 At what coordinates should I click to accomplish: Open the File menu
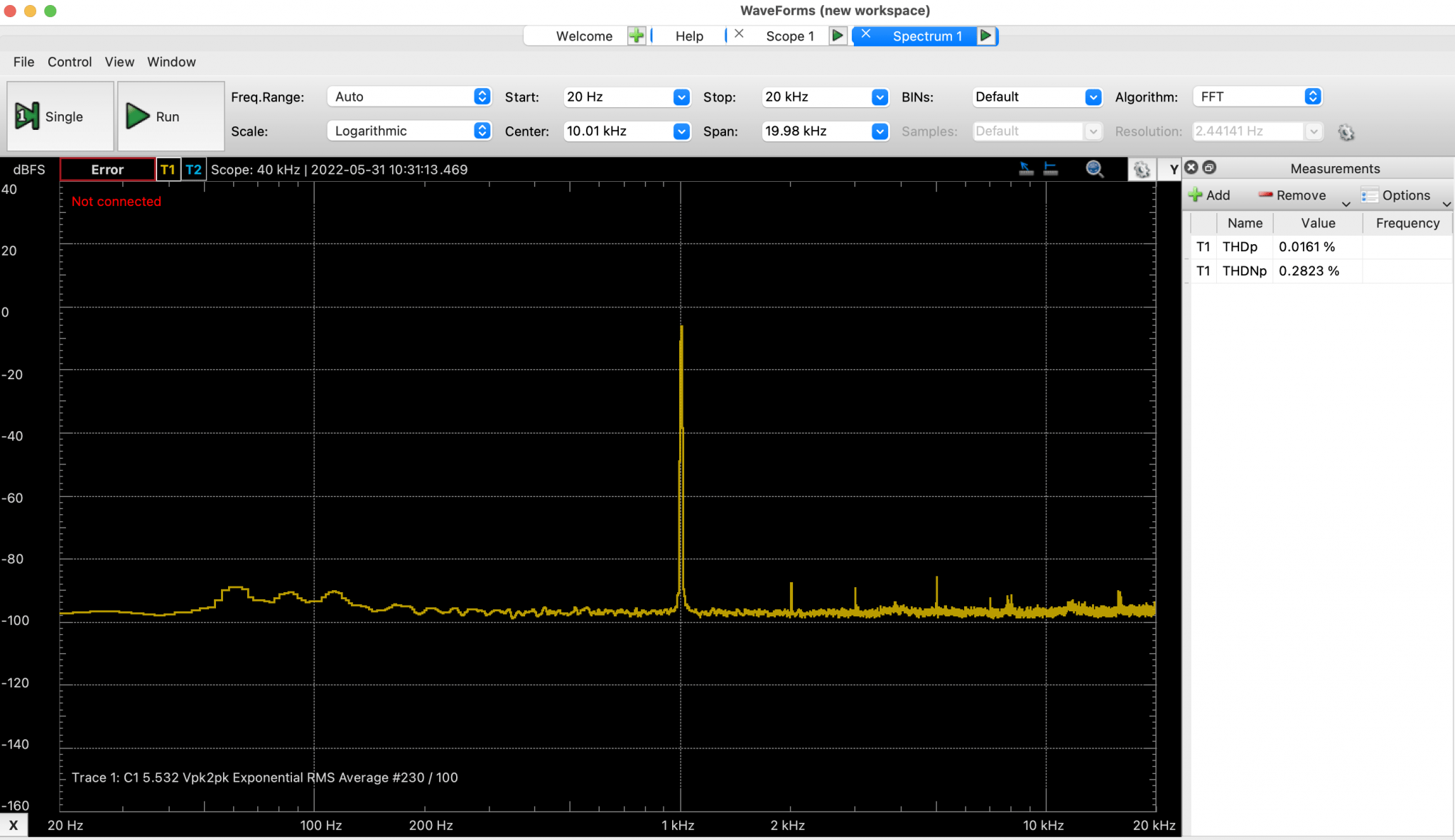[23, 62]
